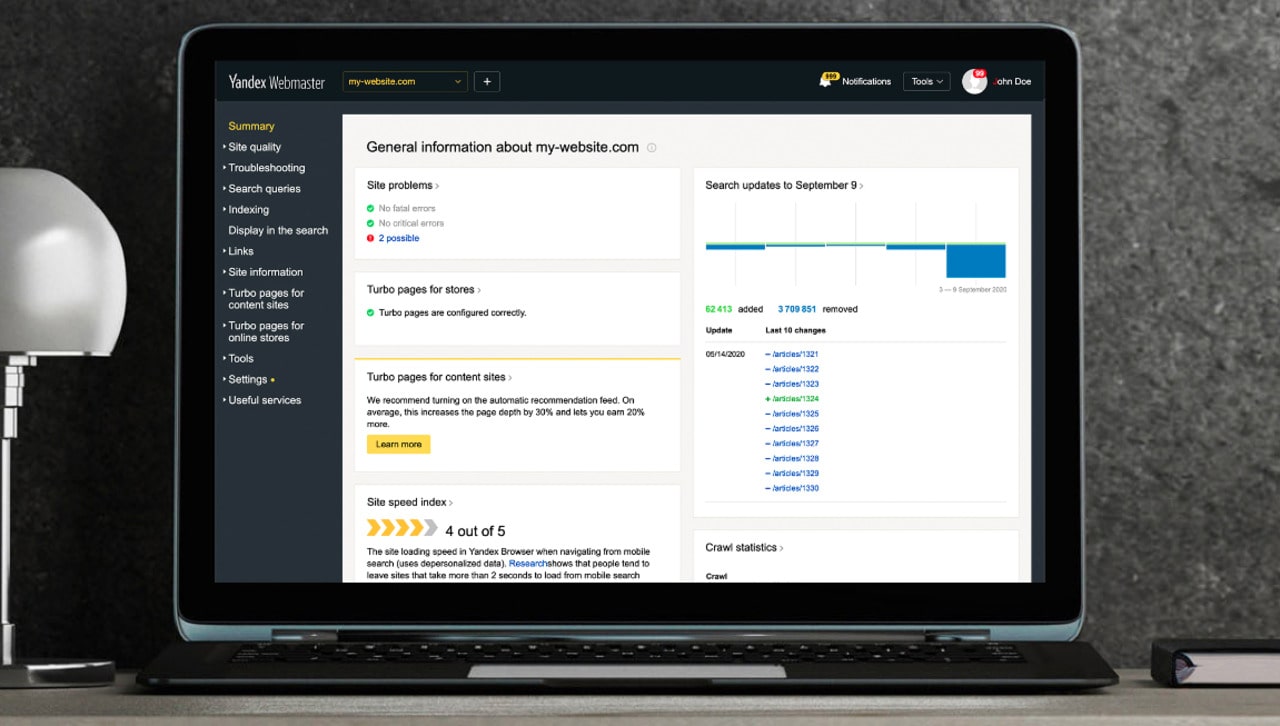Expand Turbo pages for content sites sidebar item
Image resolution: width=1280 pixels, height=726 pixels.
coord(265,299)
